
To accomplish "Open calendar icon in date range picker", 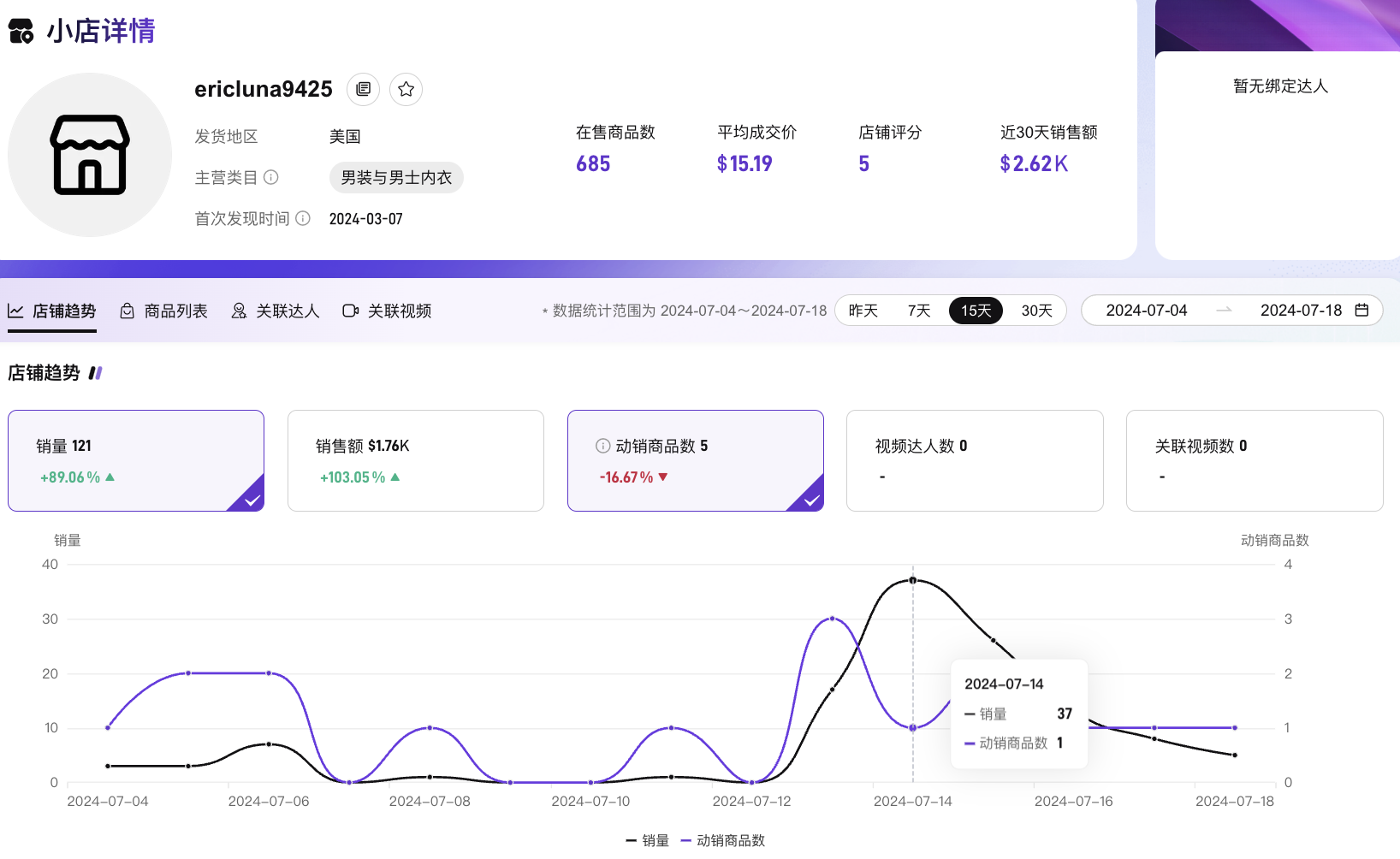I will pyautogui.click(x=1361, y=310).
